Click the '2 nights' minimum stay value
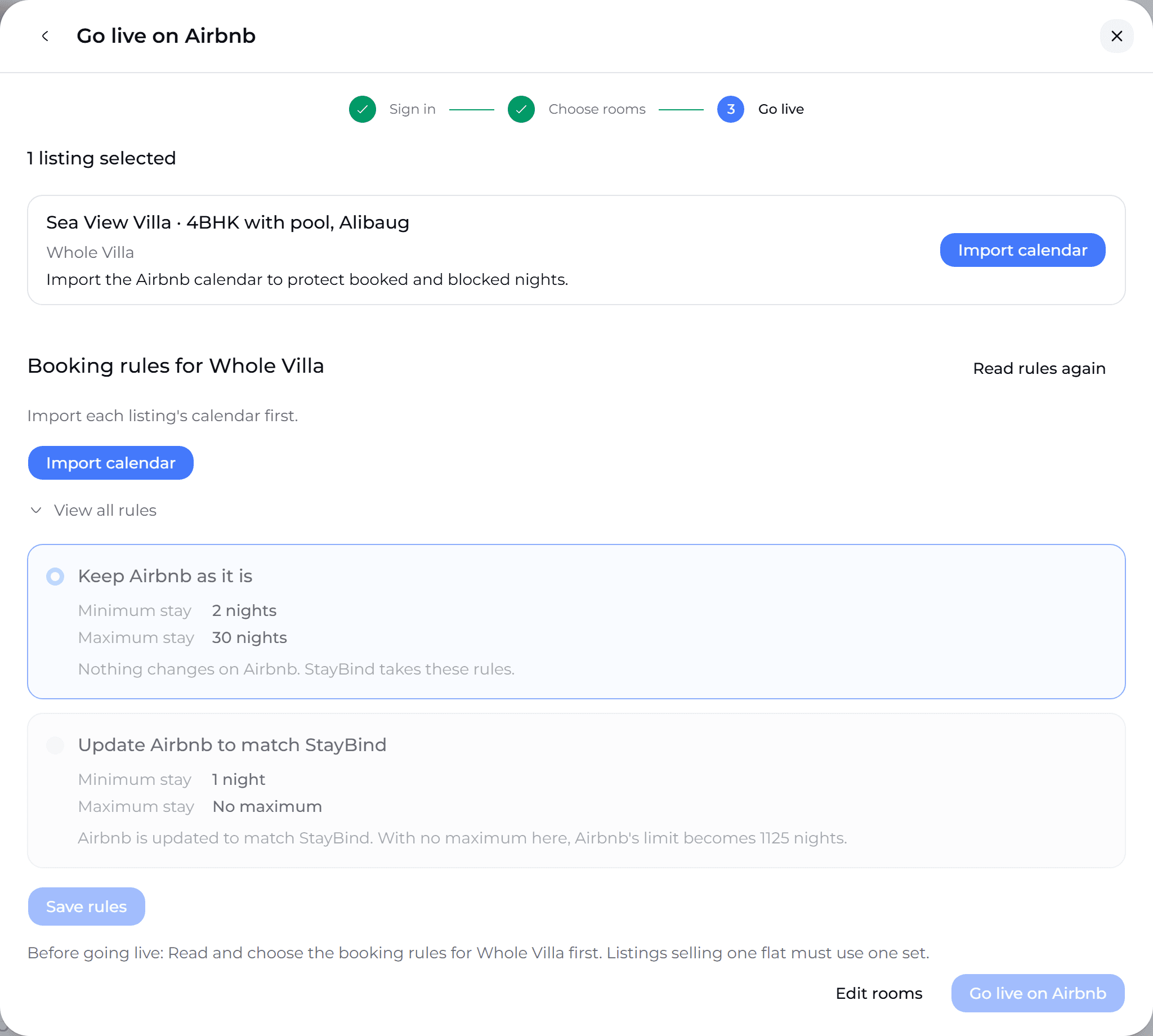This screenshot has height=1036, width=1153. [x=244, y=610]
